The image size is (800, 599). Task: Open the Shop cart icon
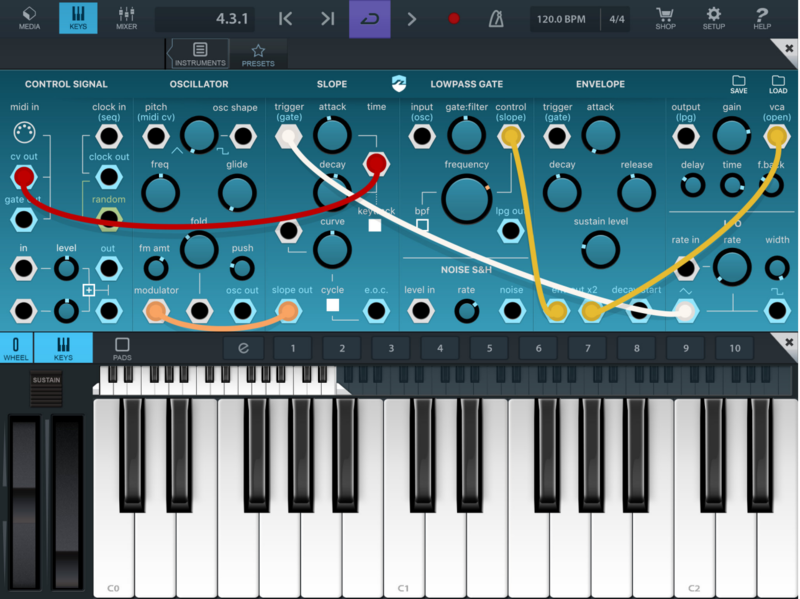[665, 18]
